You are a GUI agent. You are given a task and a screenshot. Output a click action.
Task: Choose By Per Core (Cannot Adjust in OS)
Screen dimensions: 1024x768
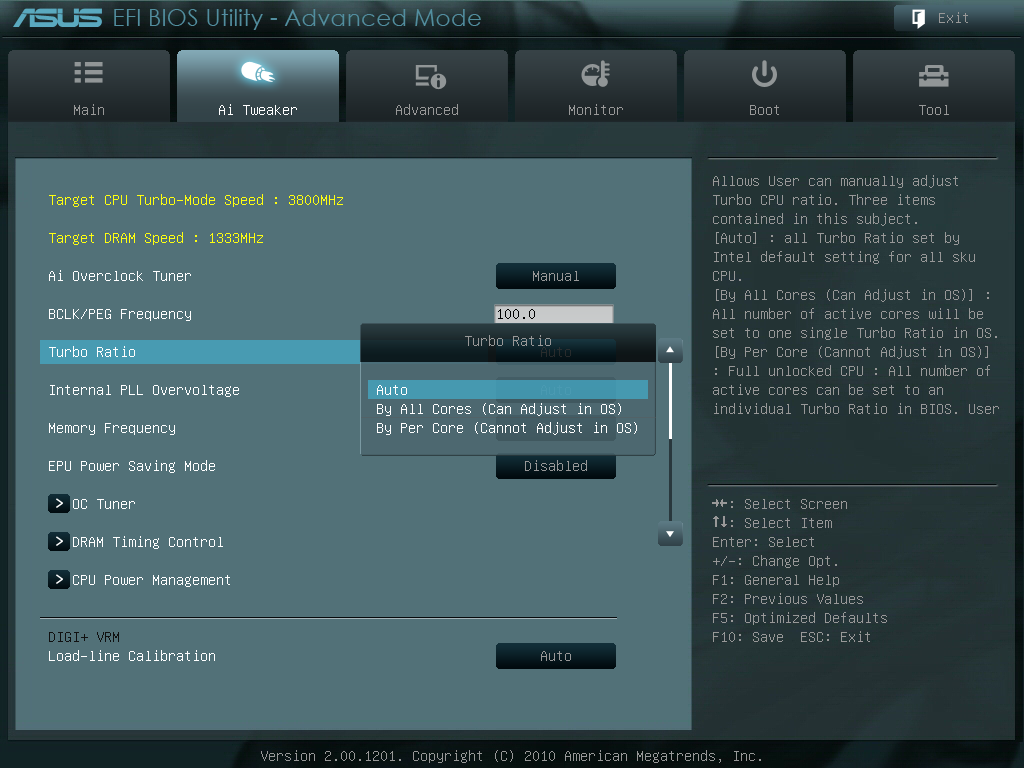click(x=507, y=428)
